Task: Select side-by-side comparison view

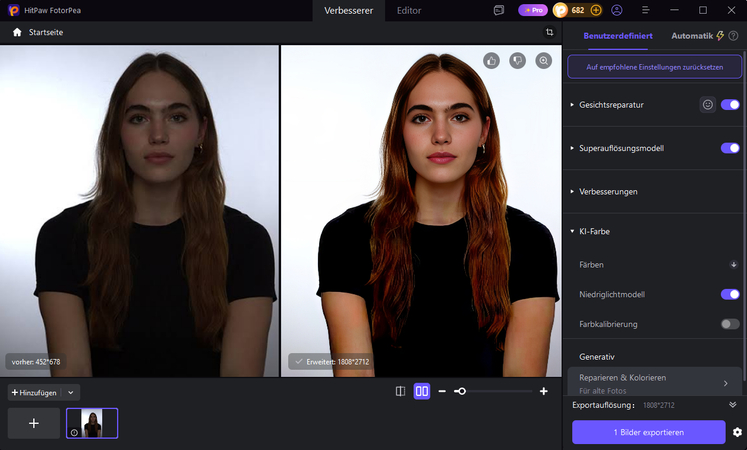Action: point(422,391)
